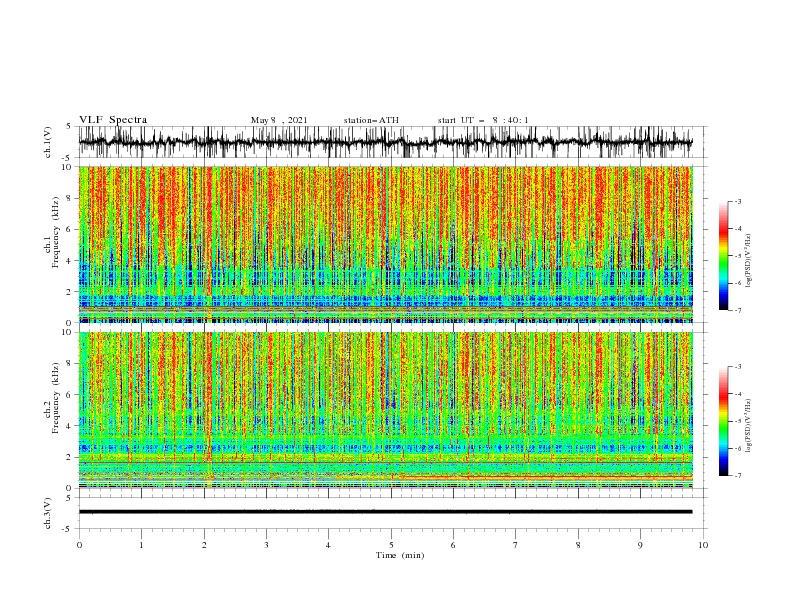Viewport: 792px width, 612px height.
Task: Click the ch.1 frequency axis "6" tick label
Action: coord(70,229)
